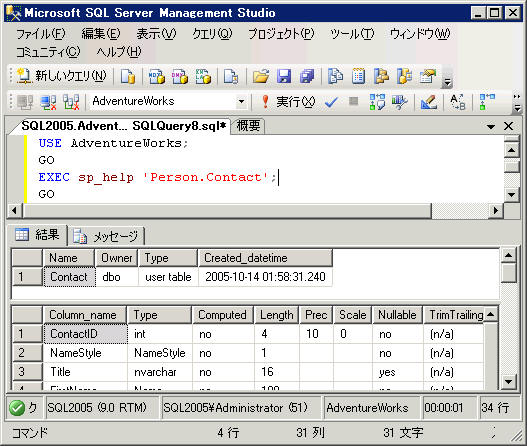Open the コミュニティ(C) menu
This screenshot has width=527, height=446.
point(48,52)
